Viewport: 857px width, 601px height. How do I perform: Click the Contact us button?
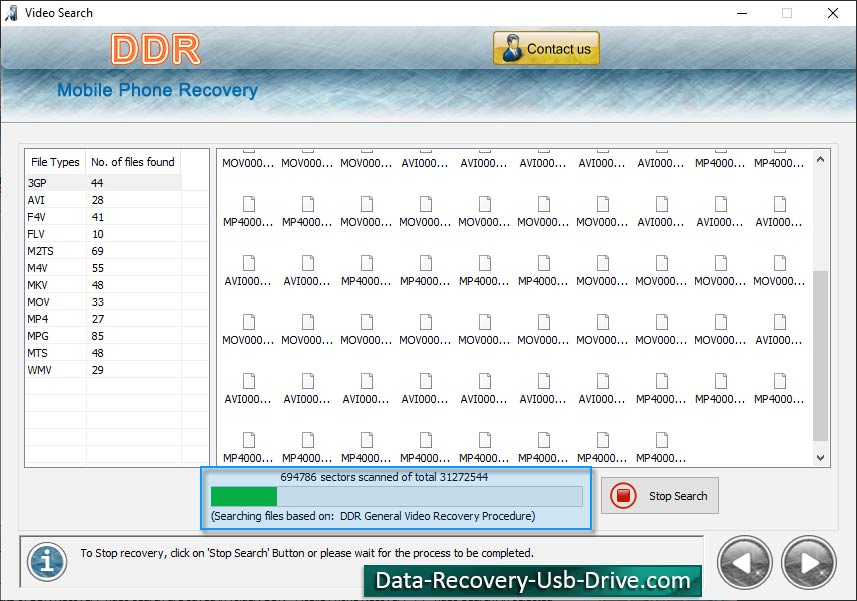tap(546, 49)
